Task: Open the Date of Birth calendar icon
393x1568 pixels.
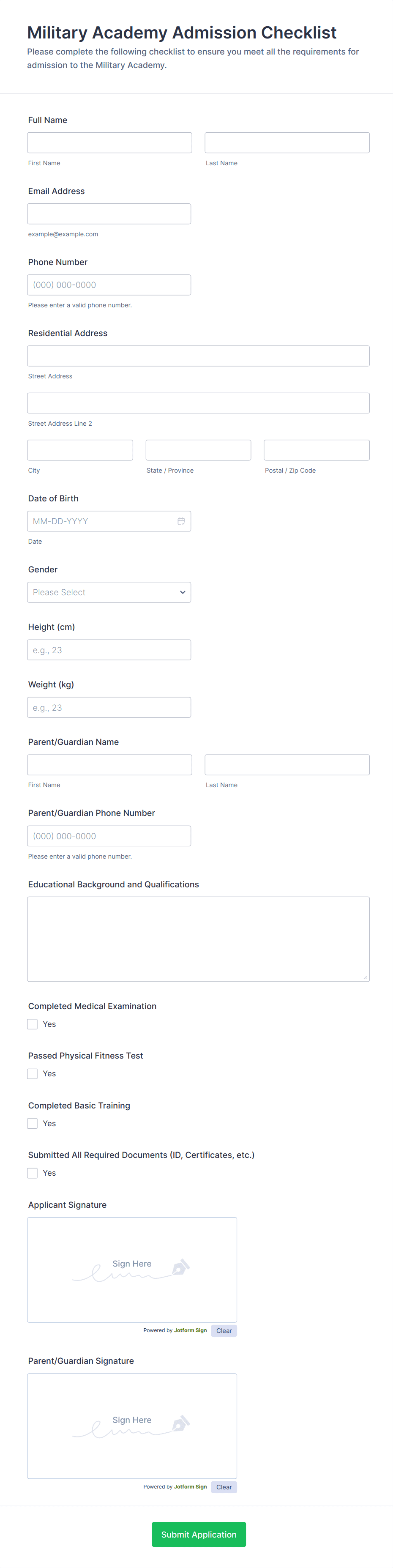Action: [x=181, y=520]
